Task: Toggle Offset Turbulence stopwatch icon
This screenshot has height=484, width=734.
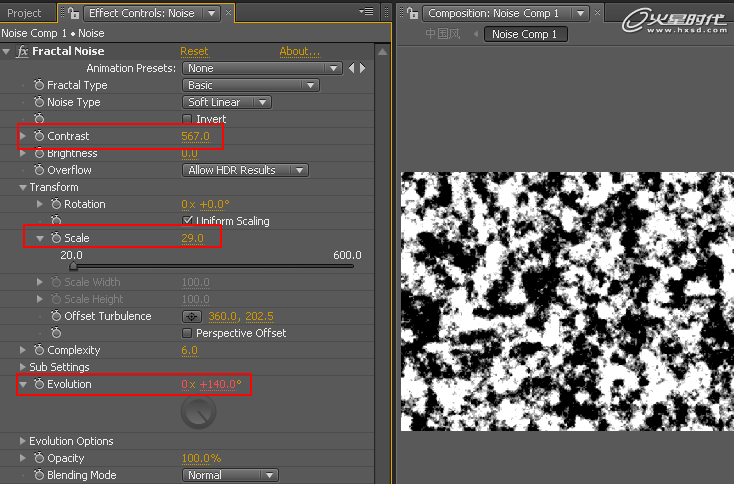Action: (x=56, y=315)
